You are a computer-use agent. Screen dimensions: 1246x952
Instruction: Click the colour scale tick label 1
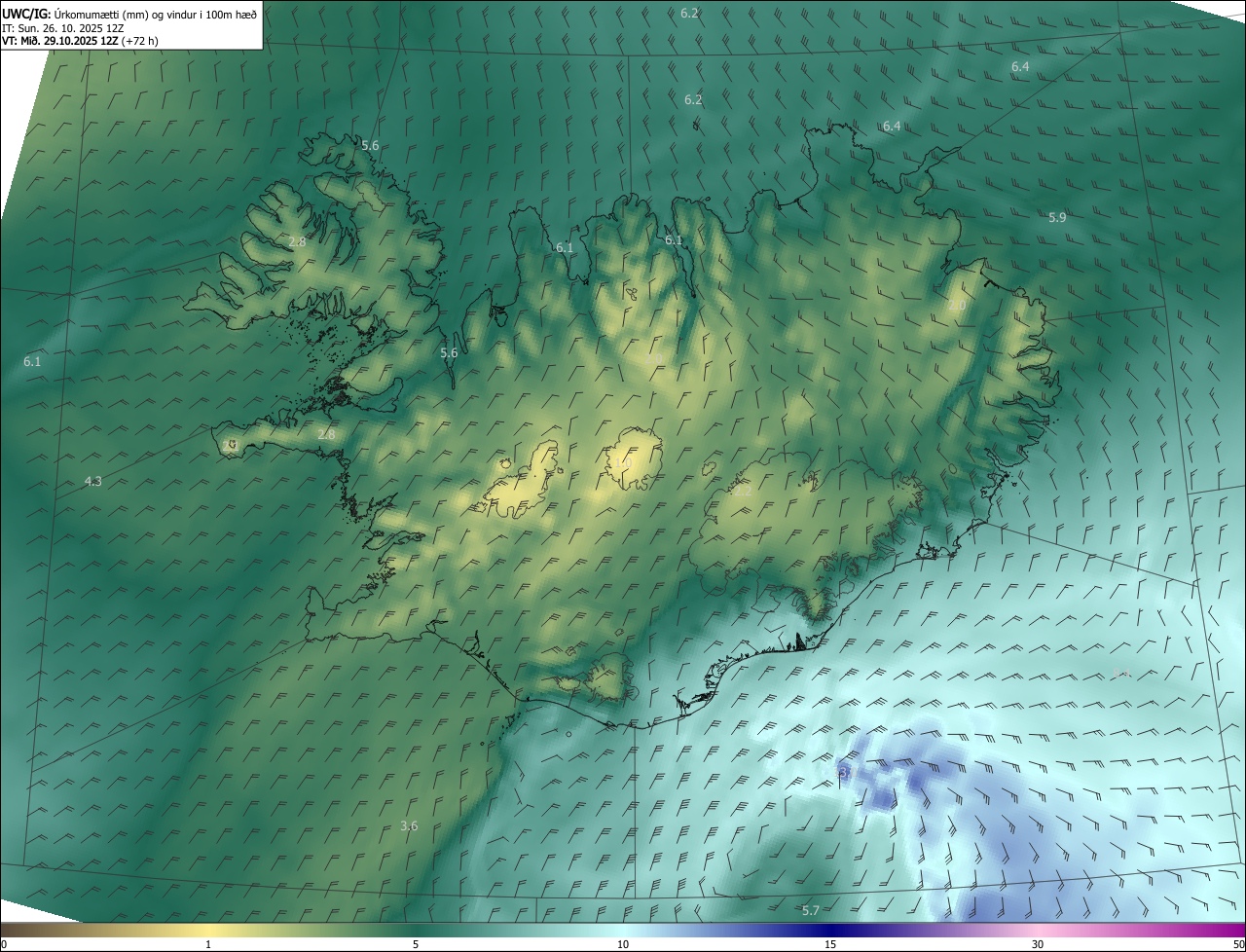coord(208,945)
